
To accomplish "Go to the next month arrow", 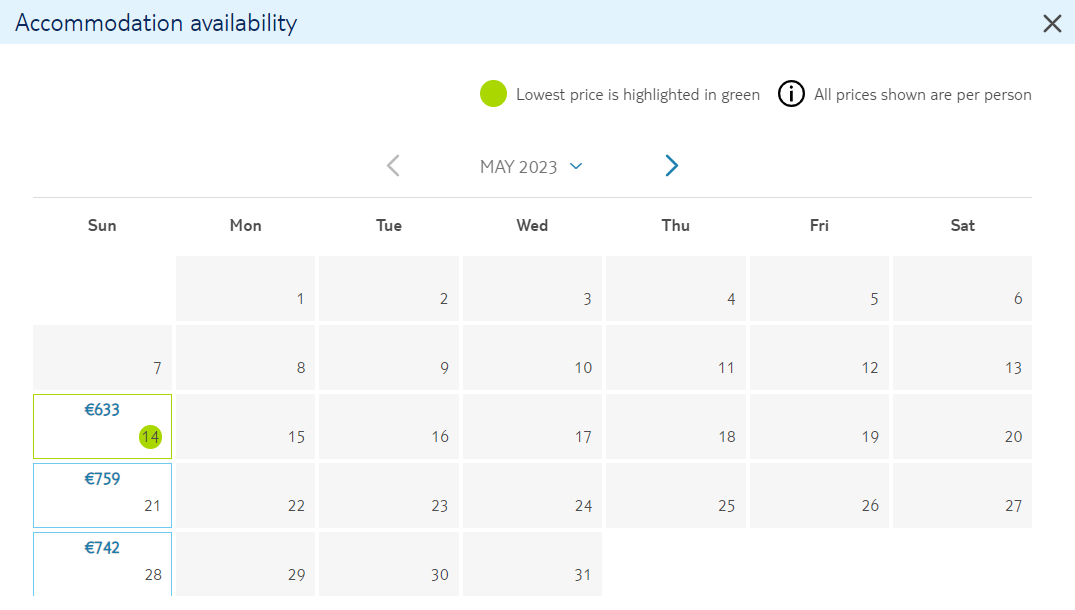I will pos(671,165).
